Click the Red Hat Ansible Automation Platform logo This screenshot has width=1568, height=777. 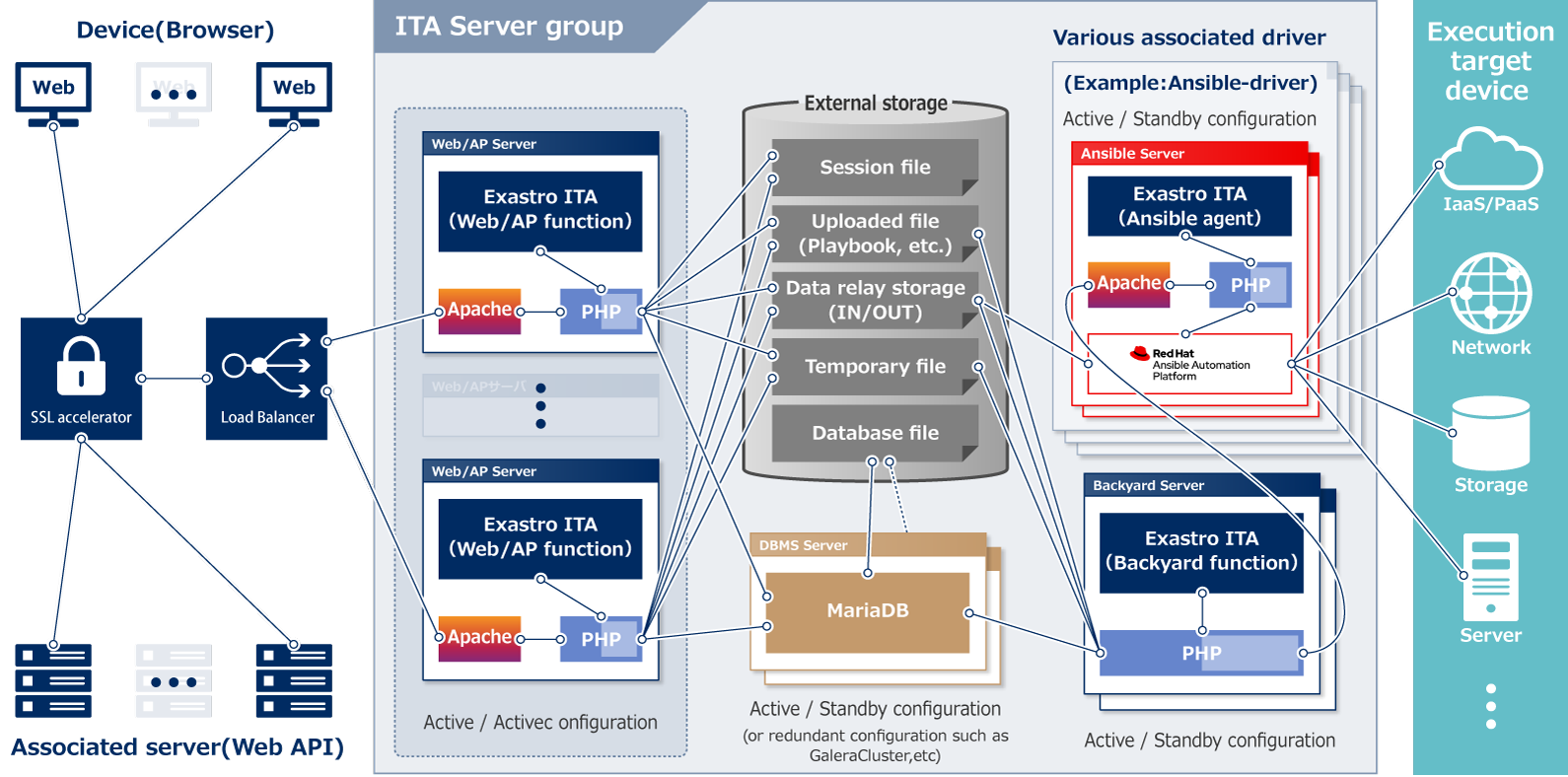point(1189,364)
